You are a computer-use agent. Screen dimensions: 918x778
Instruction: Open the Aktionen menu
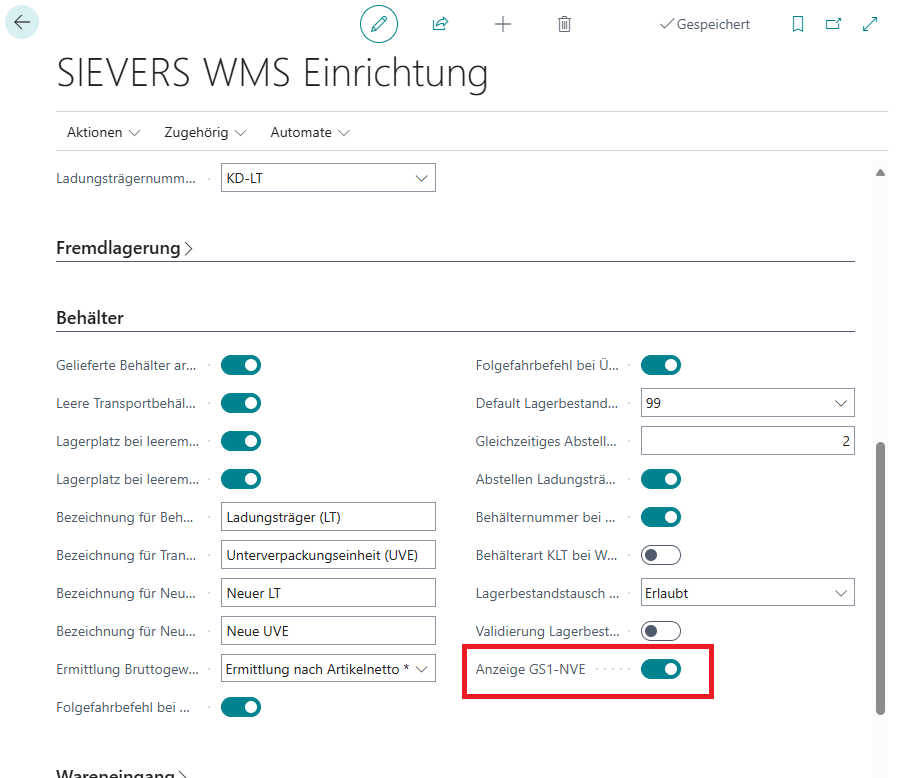[x=103, y=132]
